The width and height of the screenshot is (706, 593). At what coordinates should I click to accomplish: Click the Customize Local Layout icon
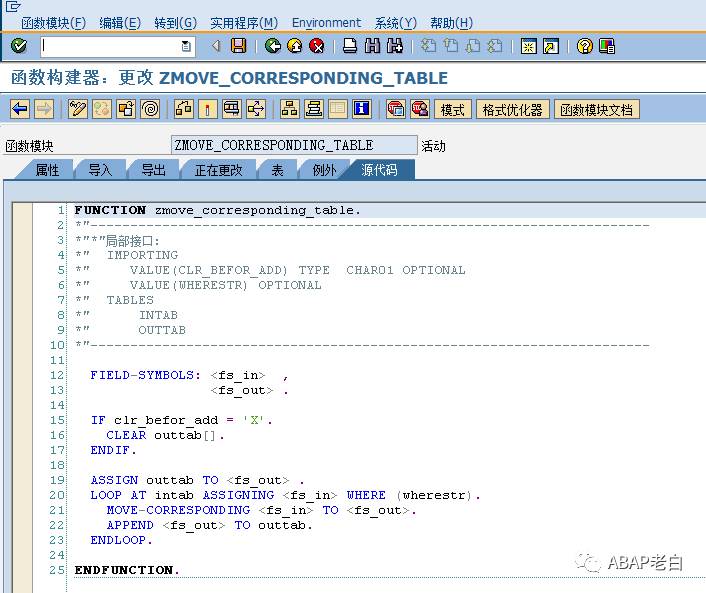(606, 46)
